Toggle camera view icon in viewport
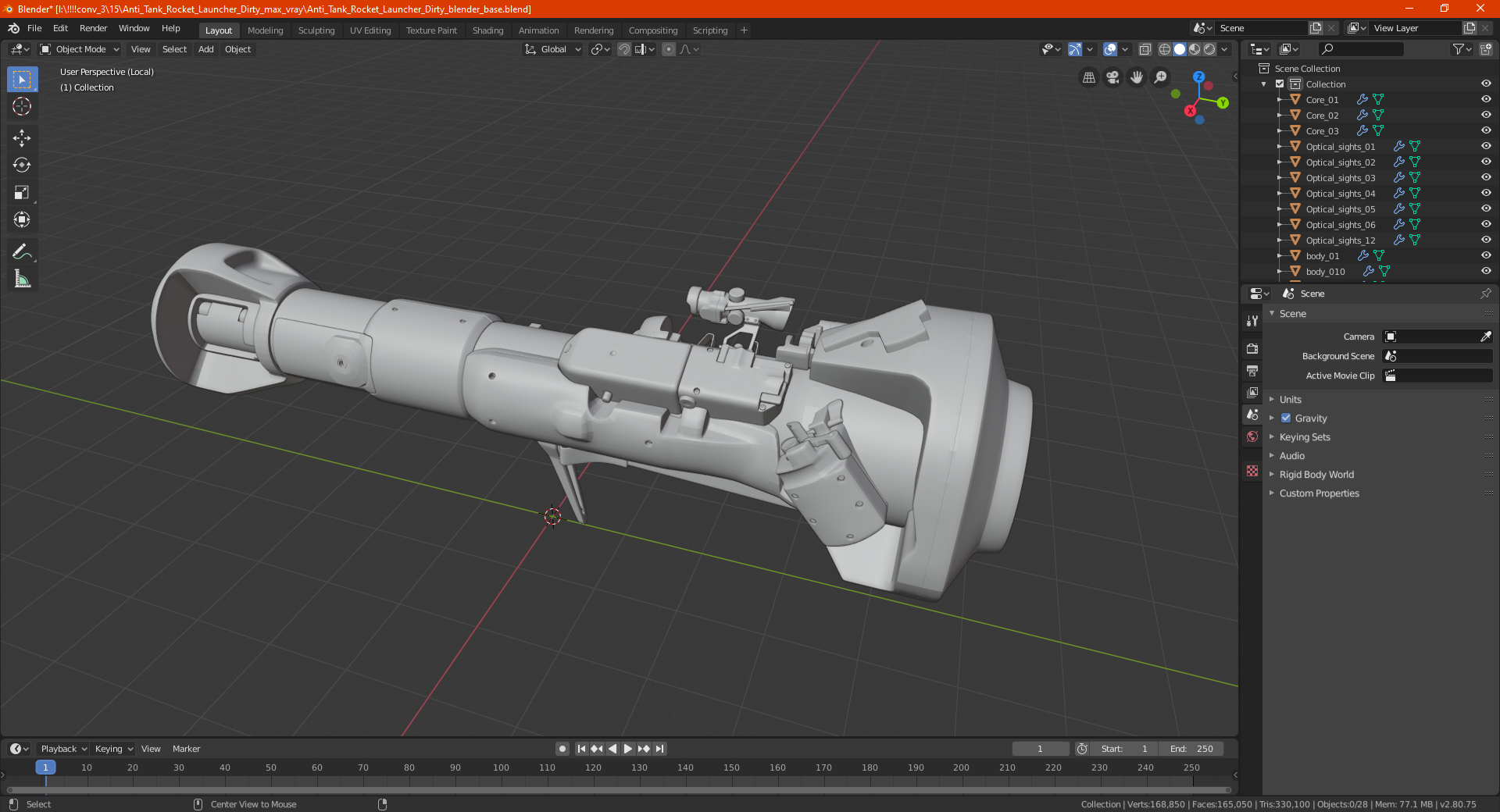This screenshot has width=1500, height=812. pos(1112,77)
